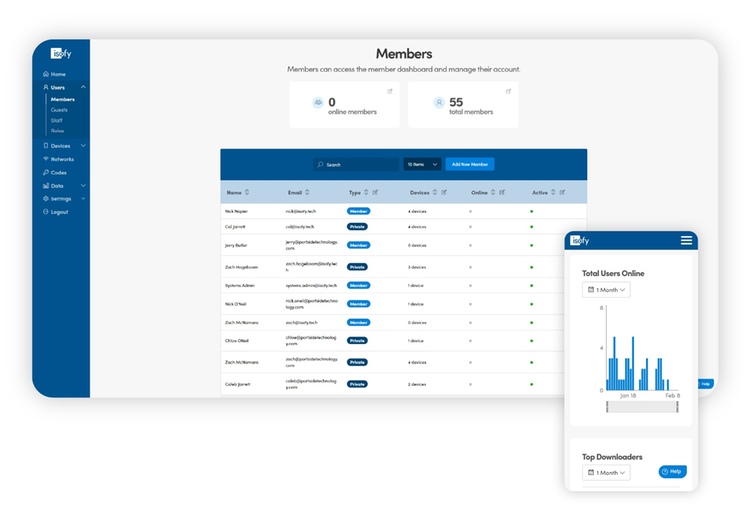Click edit icon beside Active header
This screenshot has height=531, width=750.
pyautogui.click(x=562, y=192)
